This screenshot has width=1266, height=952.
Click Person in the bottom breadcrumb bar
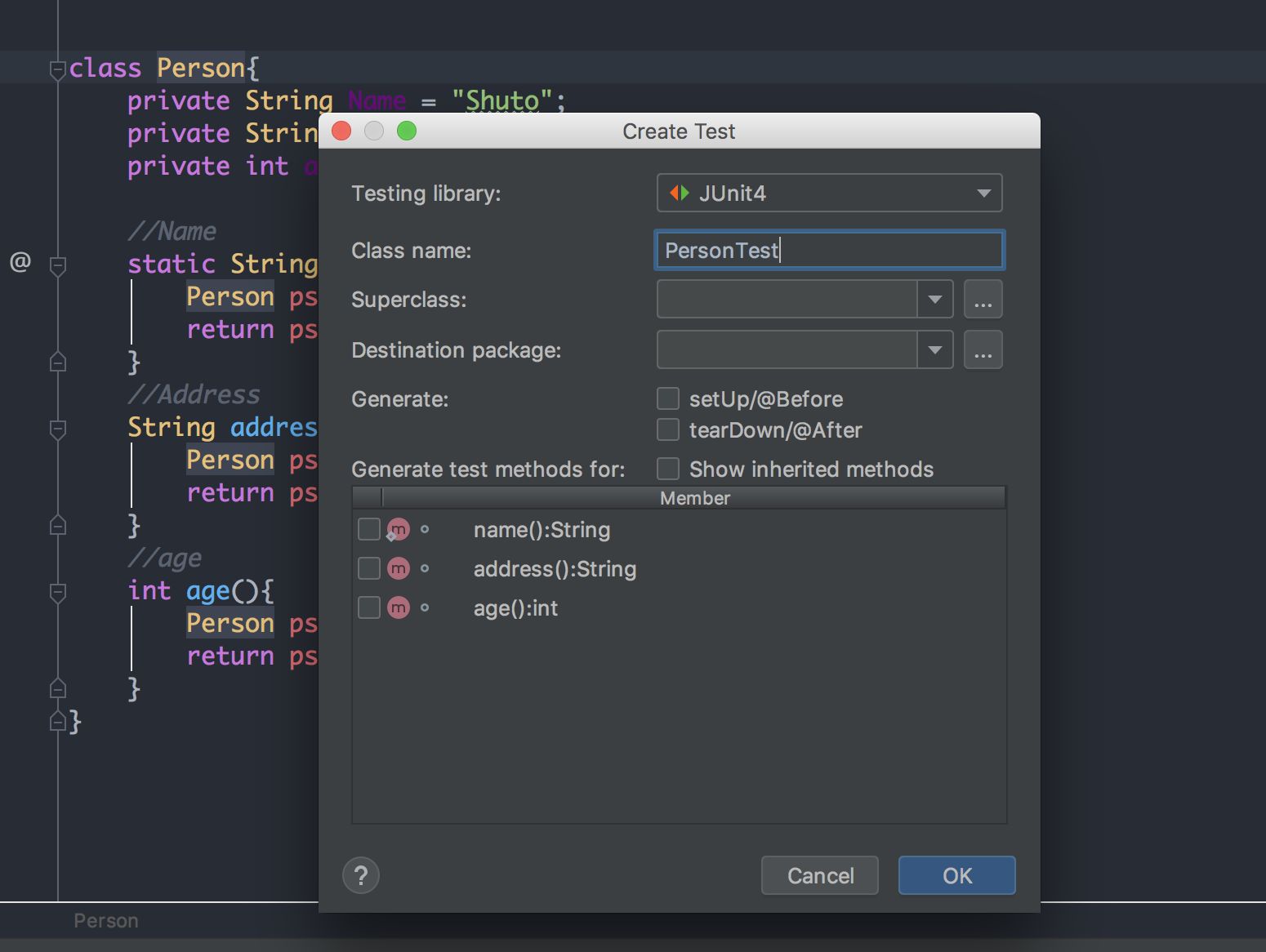105,920
